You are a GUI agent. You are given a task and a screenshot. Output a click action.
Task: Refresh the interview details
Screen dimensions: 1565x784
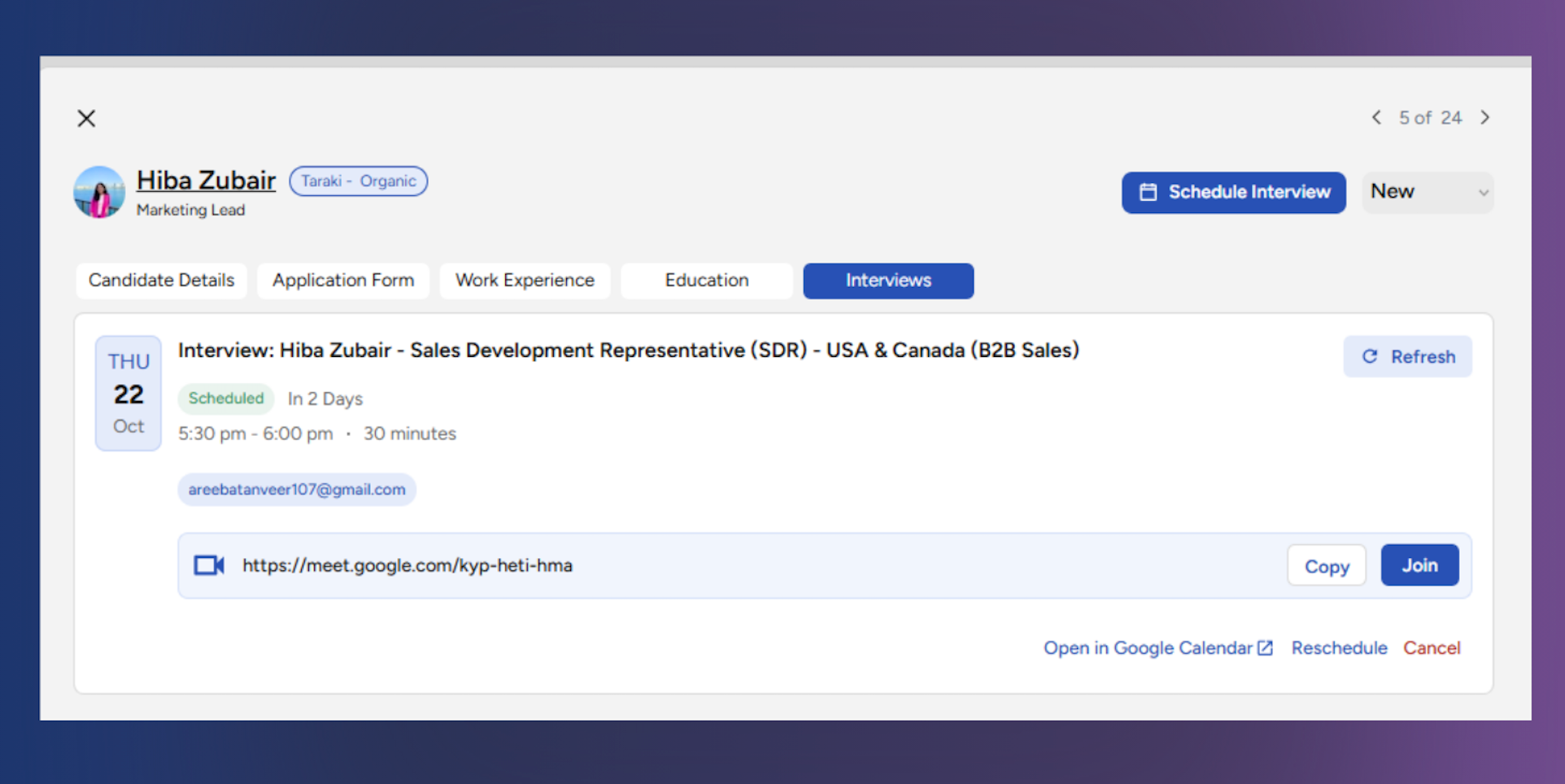pos(1407,356)
